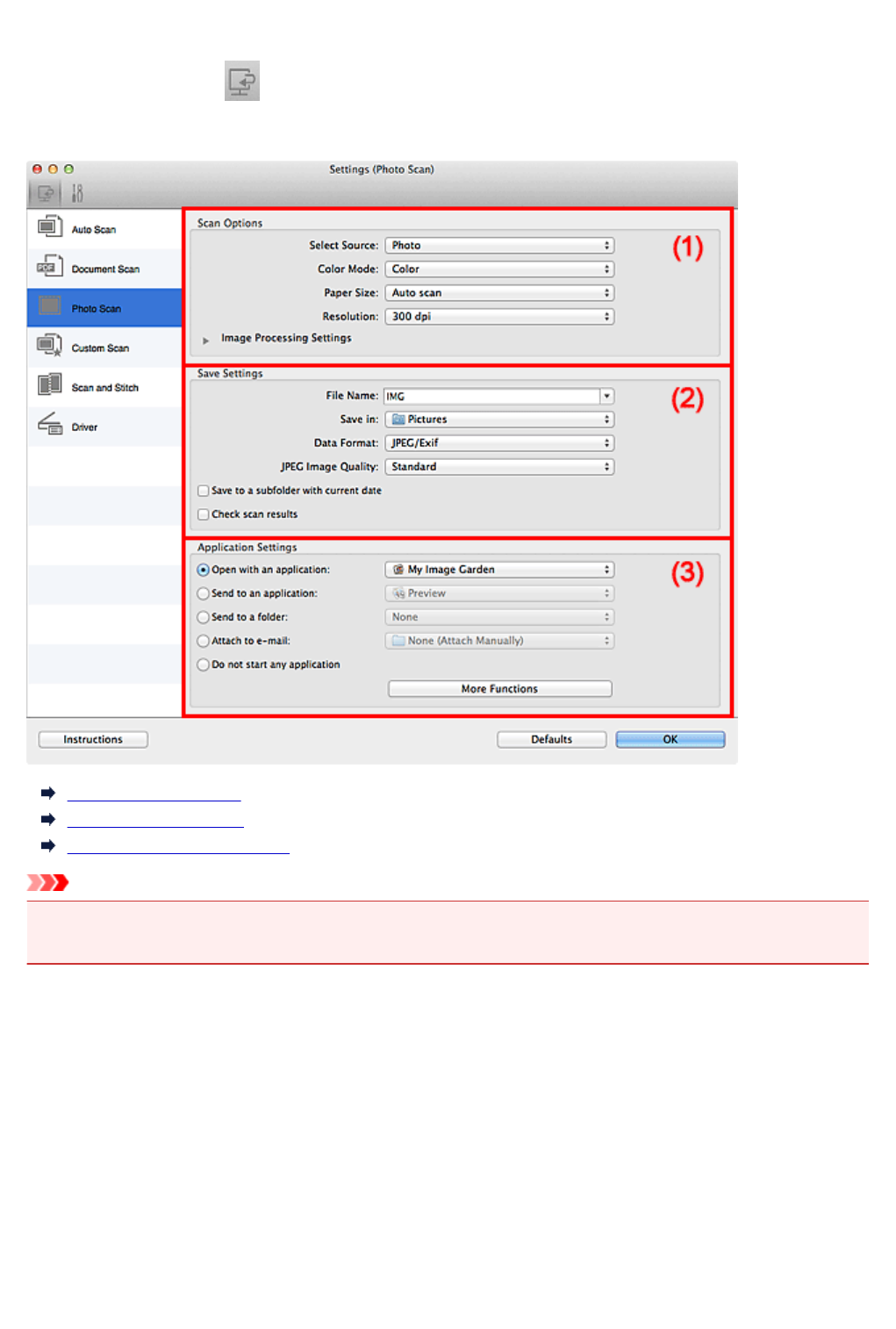The height and width of the screenshot is (1329, 896).
Task: Enable Save to a subfolder with current date
Action: (204, 491)
